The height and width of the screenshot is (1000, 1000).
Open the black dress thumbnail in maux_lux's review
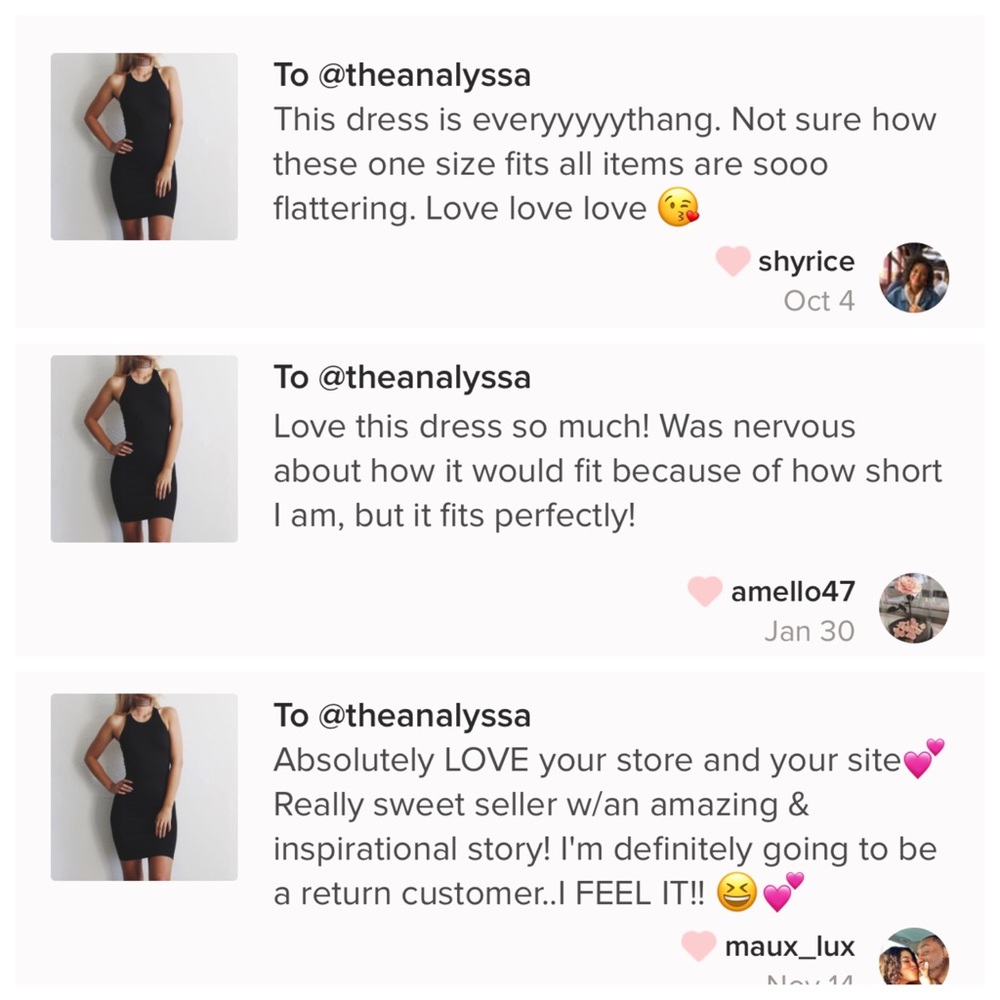(x=144, y=787)
